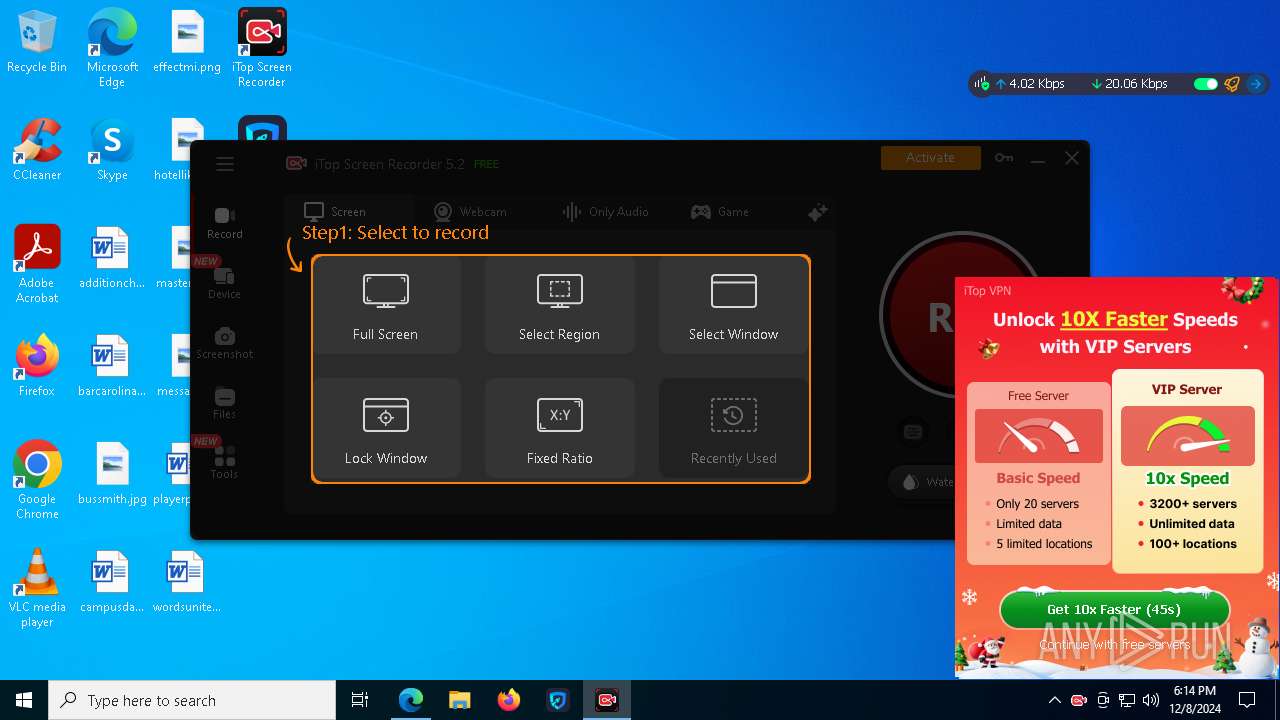The height and width of the screenshot is (720, 1280).
Task: Click the sparkle icon after the Game tab
Action: click(x=817, y=212)
